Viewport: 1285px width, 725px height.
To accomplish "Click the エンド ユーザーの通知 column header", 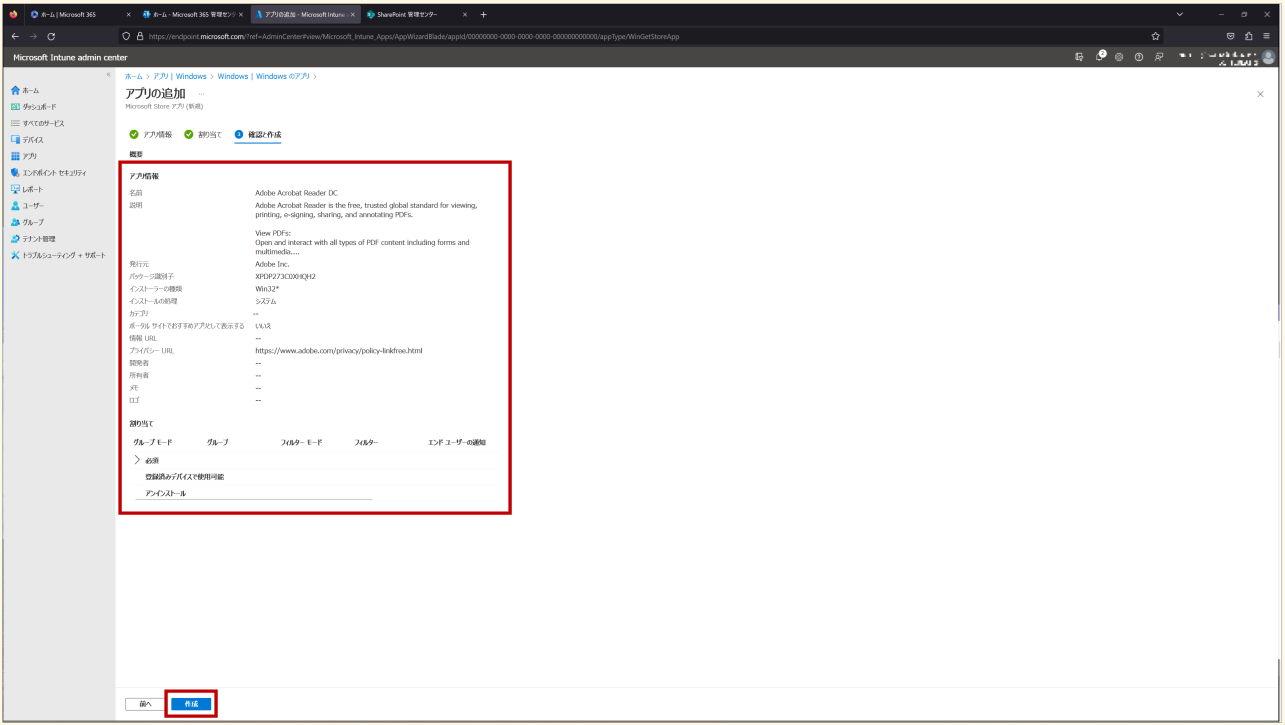I will point(456,442).
